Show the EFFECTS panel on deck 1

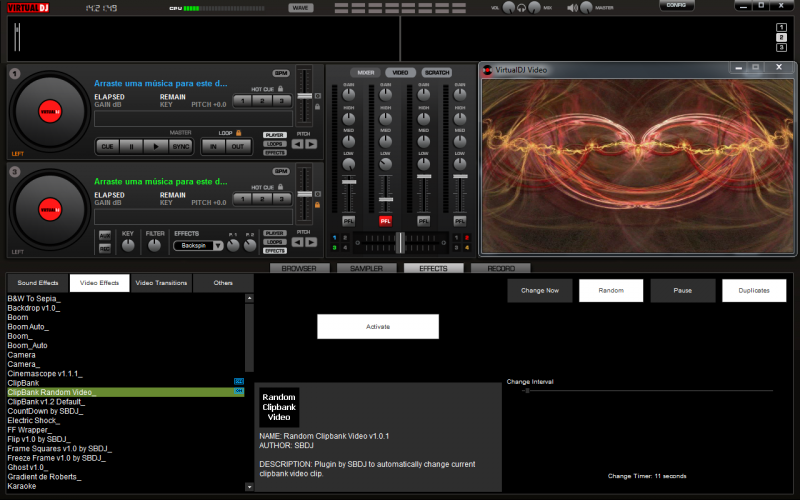[274, 153]
